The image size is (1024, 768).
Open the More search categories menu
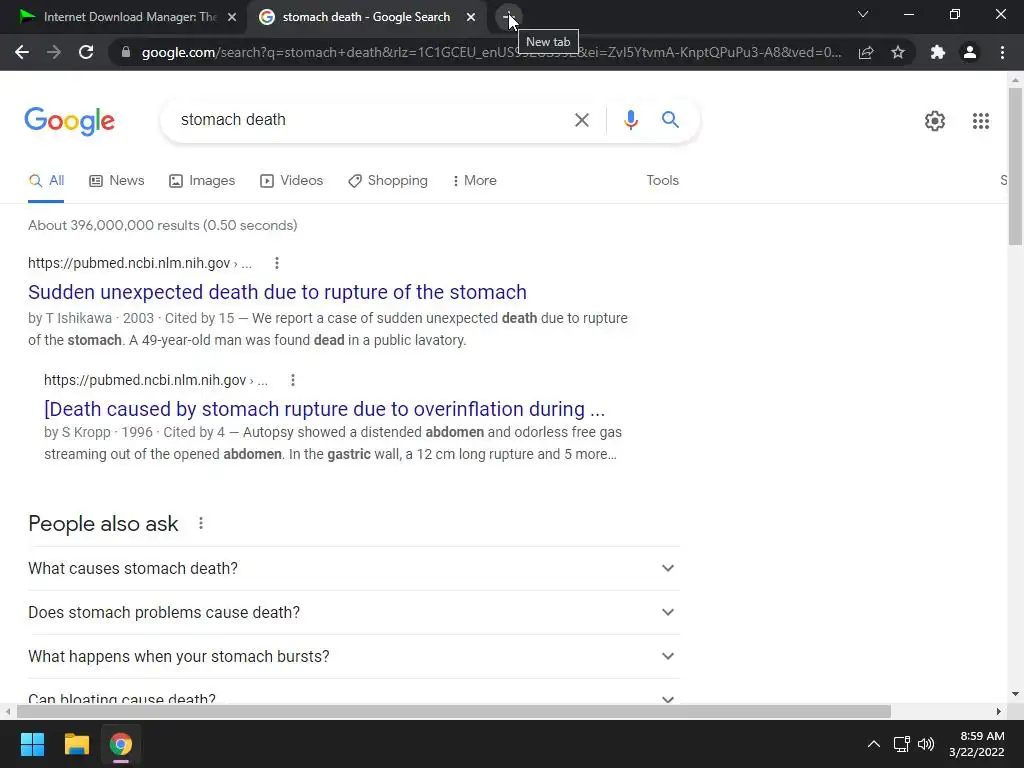pyautogui.click(x=474, y=181)
